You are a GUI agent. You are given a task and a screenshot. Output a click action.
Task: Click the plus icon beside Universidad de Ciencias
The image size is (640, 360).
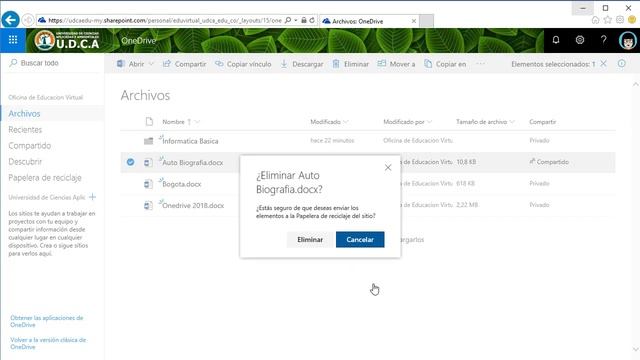tap(93, 197)
